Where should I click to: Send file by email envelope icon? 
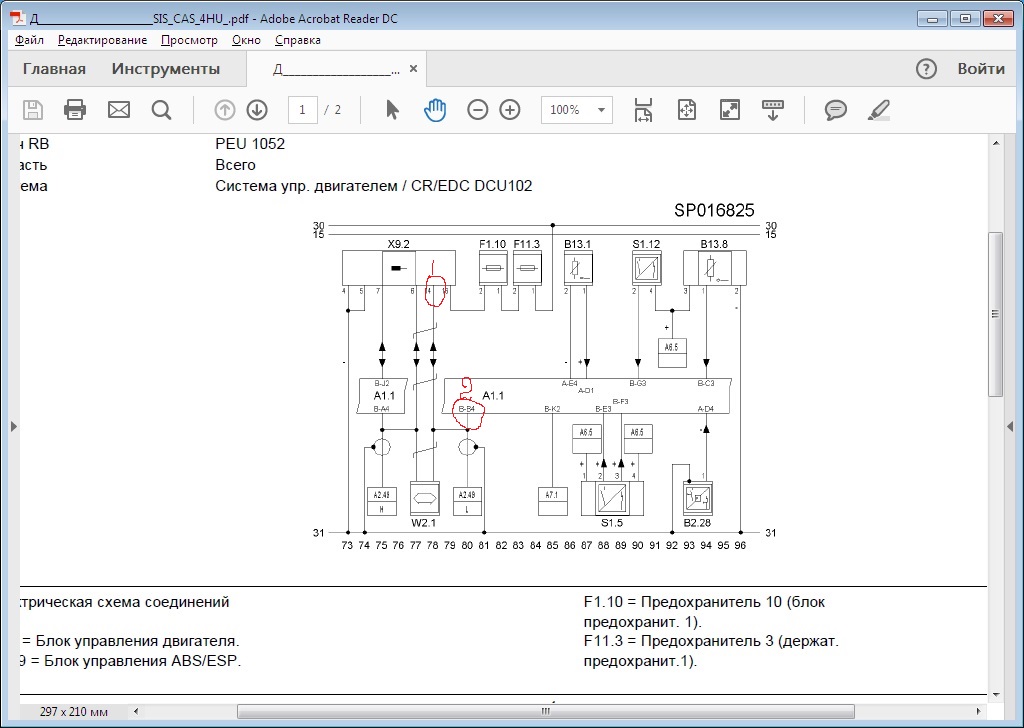(119, 110)
